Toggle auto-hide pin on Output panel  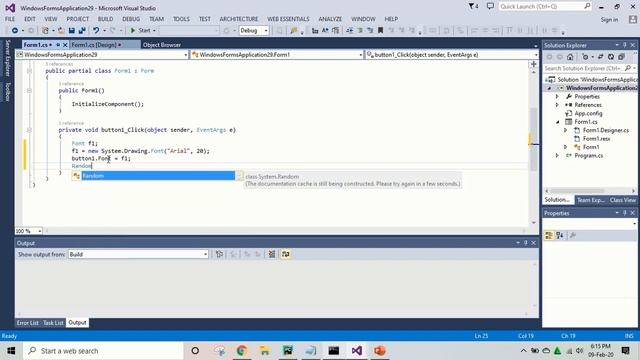pos(526,243)
